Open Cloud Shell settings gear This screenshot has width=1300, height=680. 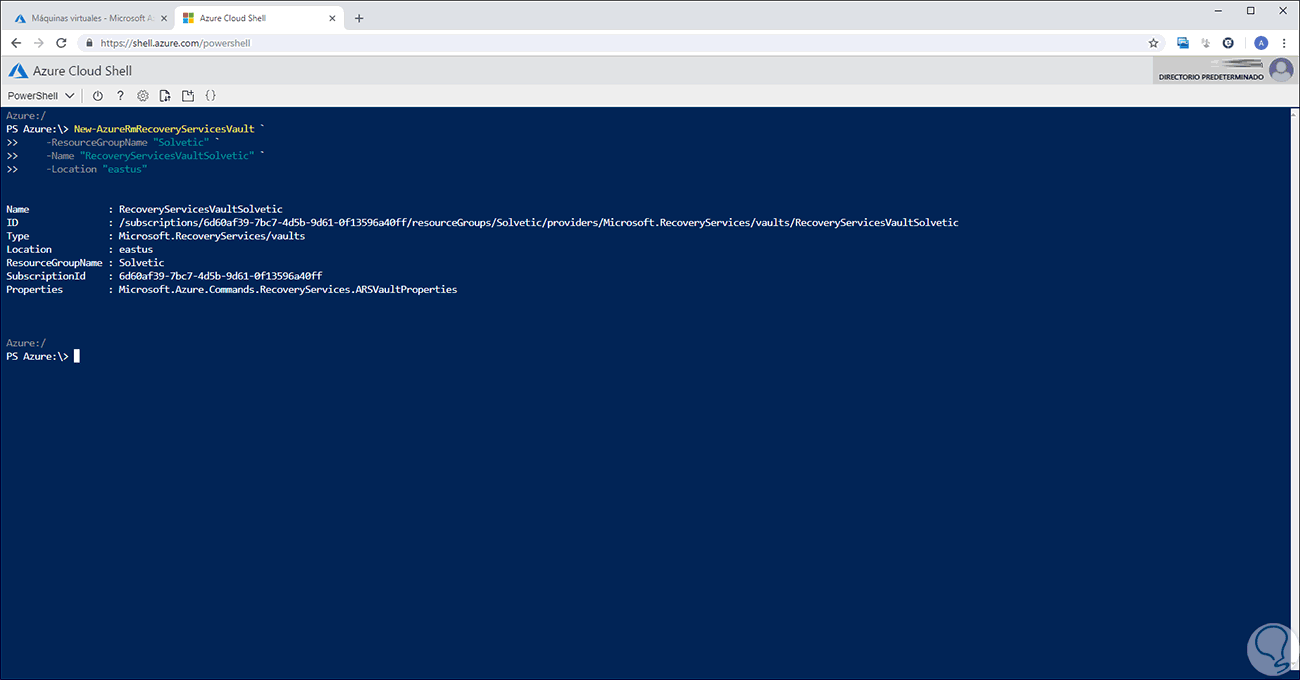coord(143,96)
